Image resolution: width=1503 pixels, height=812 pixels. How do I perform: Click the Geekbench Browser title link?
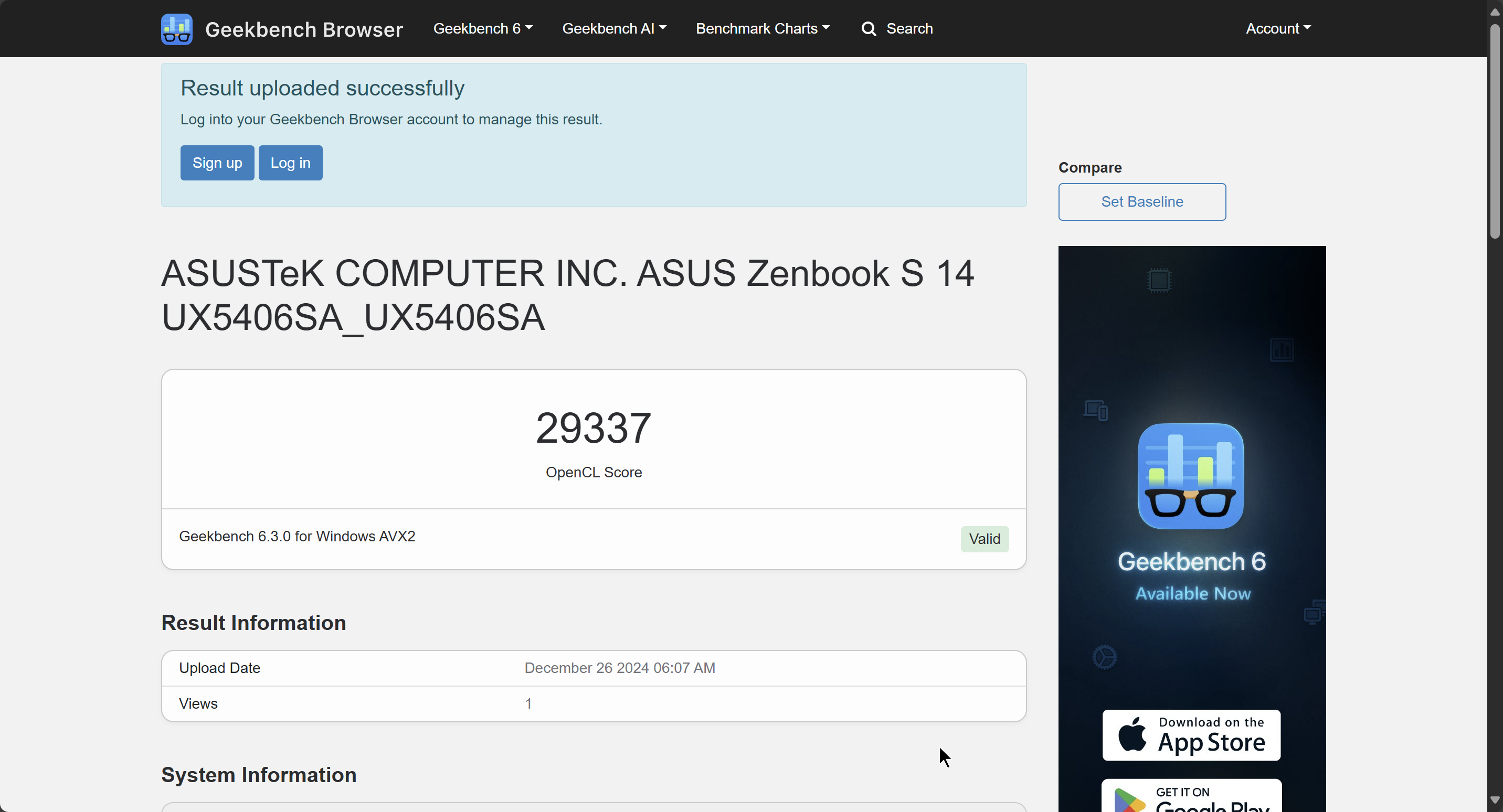coord(304,29)
